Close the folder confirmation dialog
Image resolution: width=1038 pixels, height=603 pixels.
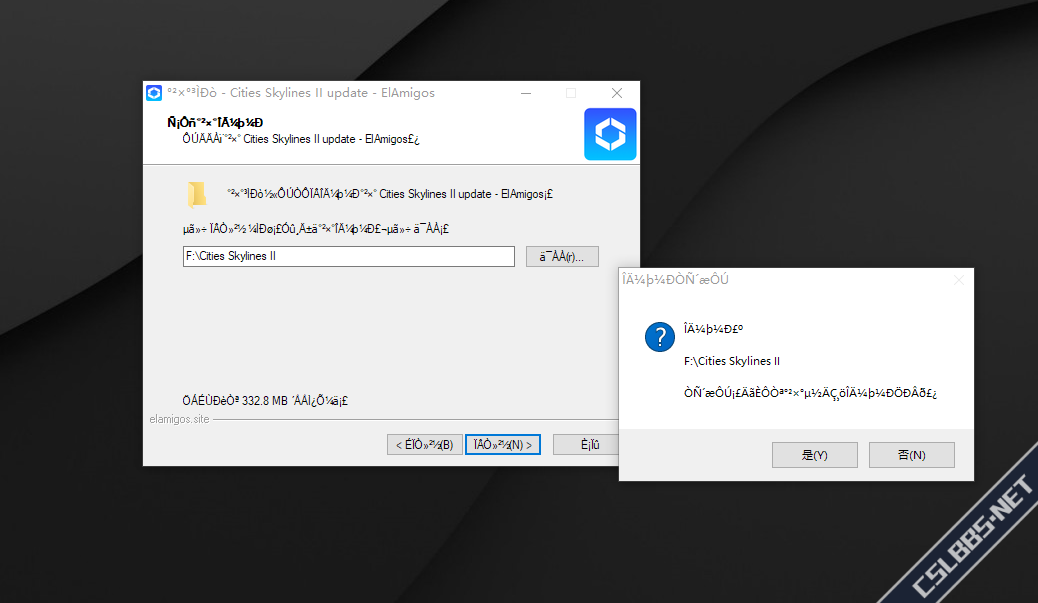(x=958, y=281)
